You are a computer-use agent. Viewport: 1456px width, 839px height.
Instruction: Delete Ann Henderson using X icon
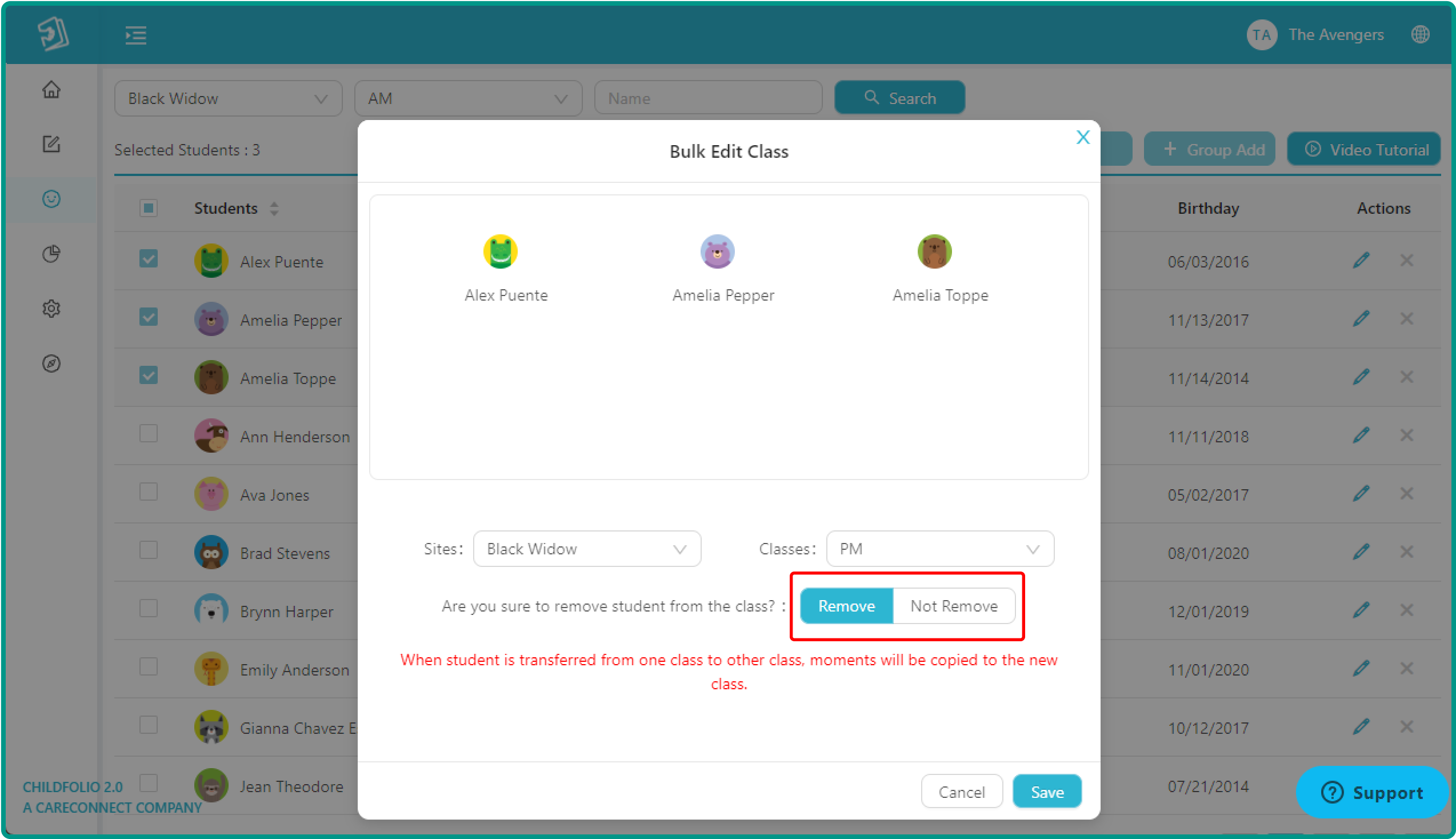tap(1406, 435)
